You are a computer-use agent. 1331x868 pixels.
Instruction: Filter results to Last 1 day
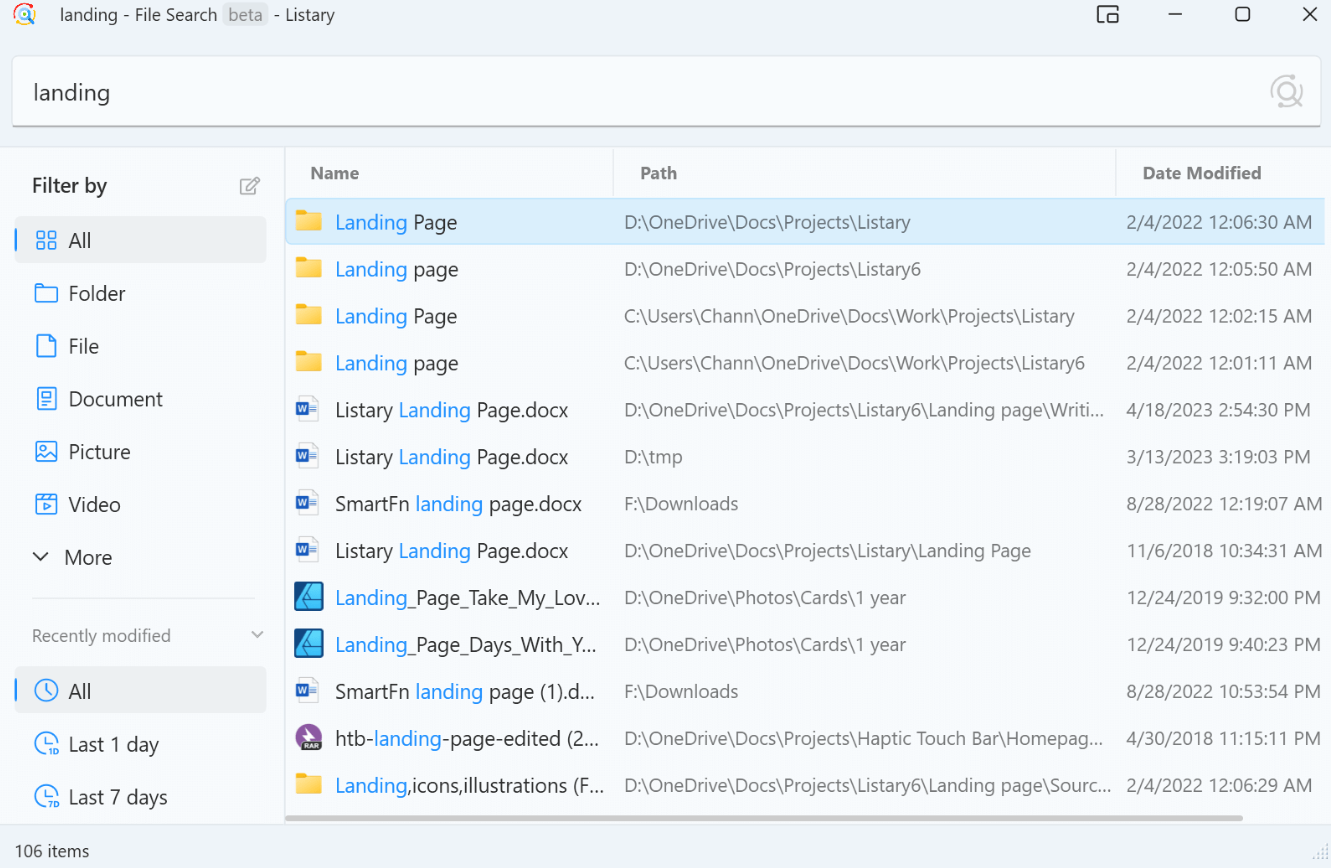[x=140, y=744]
